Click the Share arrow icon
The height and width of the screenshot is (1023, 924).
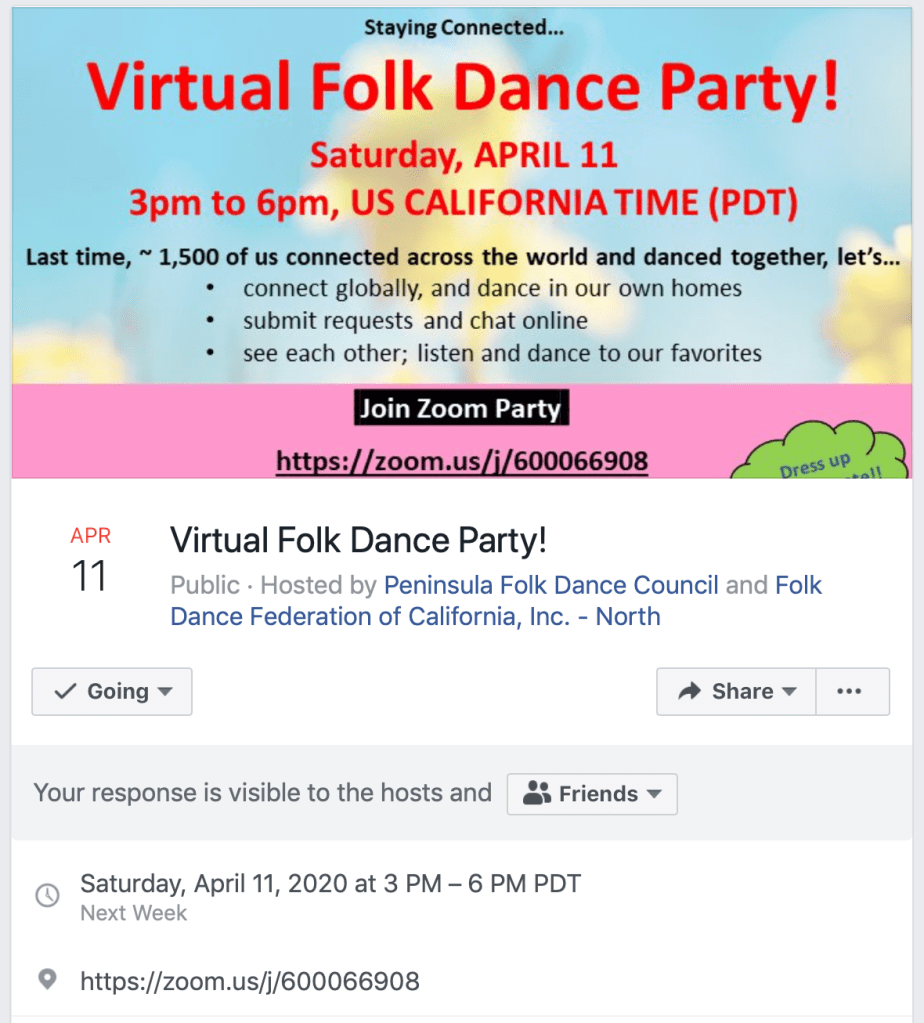[x=689, y=691]
